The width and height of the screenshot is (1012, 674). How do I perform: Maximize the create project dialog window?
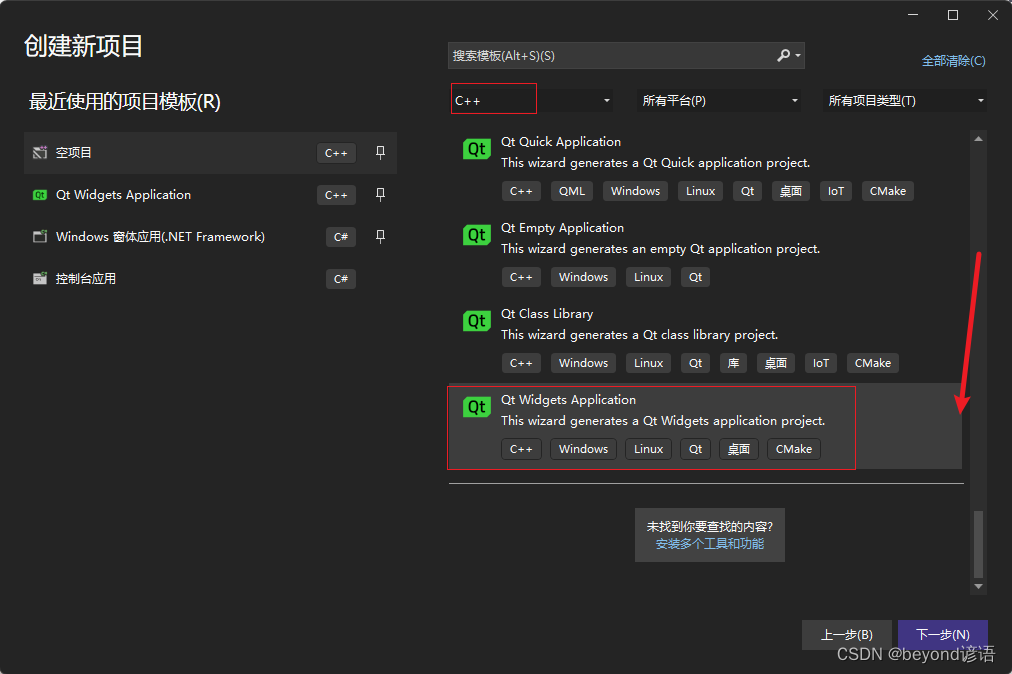click(x=953, y=15)
